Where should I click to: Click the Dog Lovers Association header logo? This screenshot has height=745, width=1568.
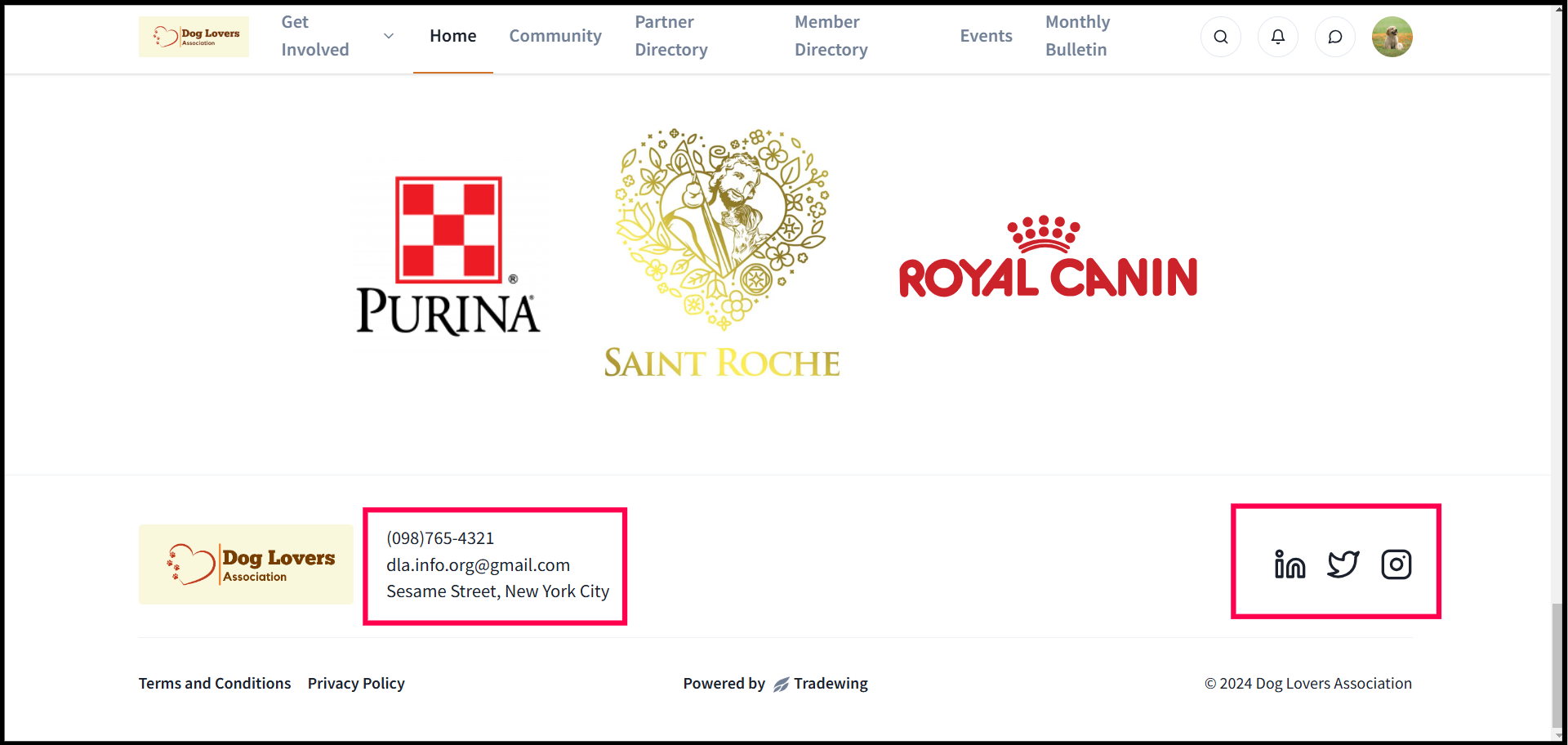pos(194,37)
